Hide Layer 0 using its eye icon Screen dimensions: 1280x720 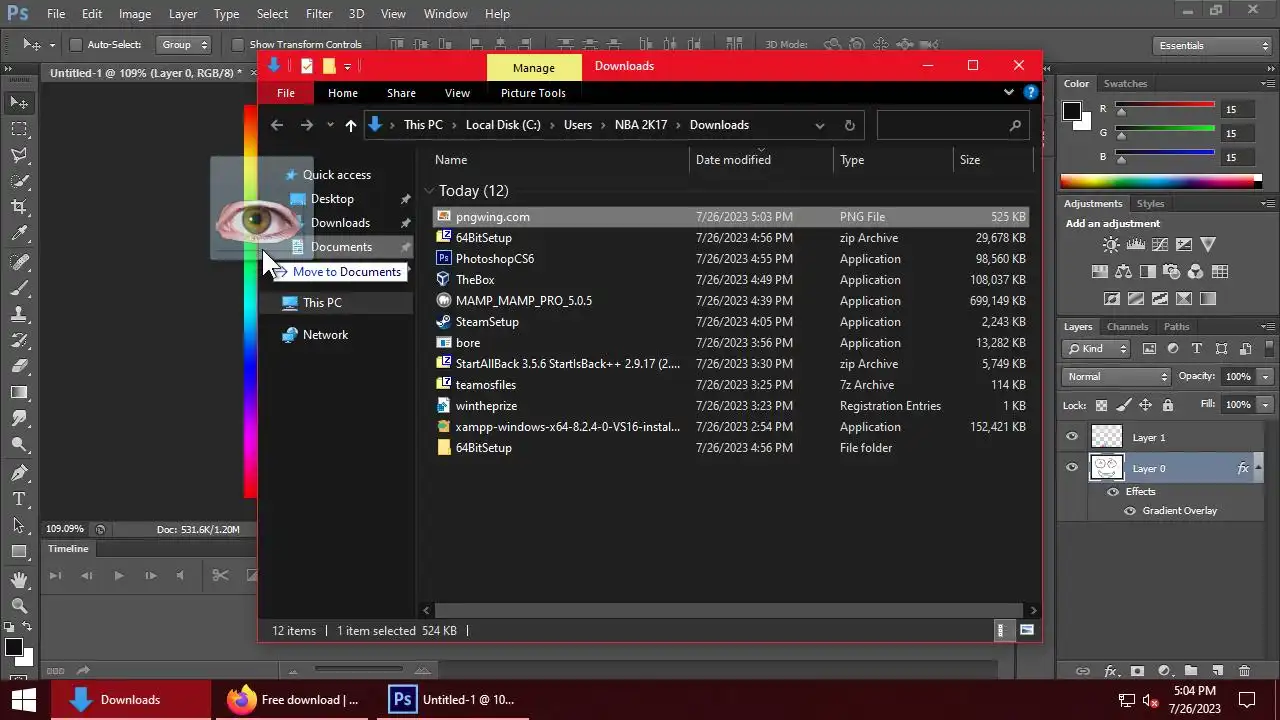coord(1072,468)
